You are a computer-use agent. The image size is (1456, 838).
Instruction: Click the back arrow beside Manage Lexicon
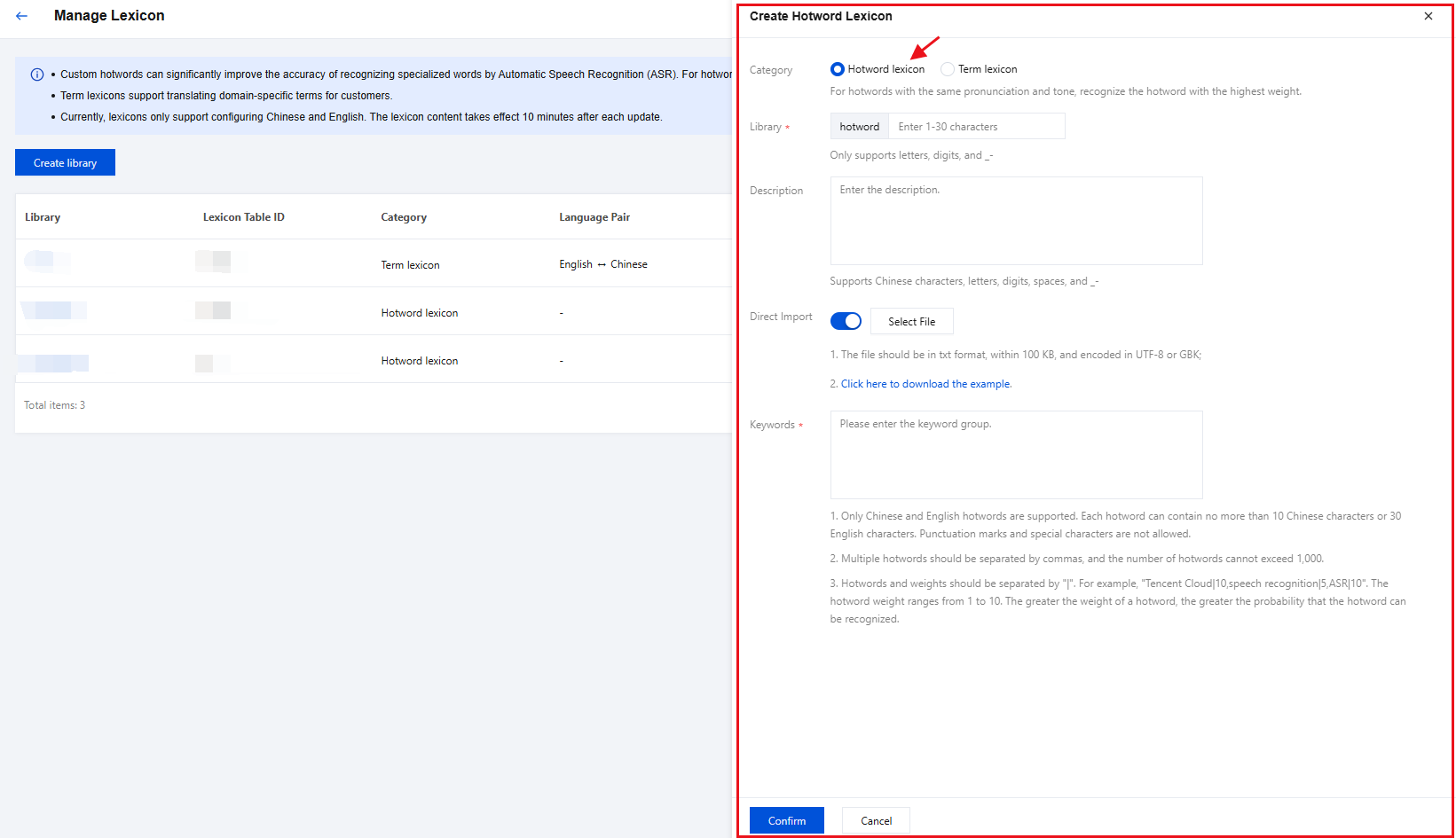click(22, 16)
